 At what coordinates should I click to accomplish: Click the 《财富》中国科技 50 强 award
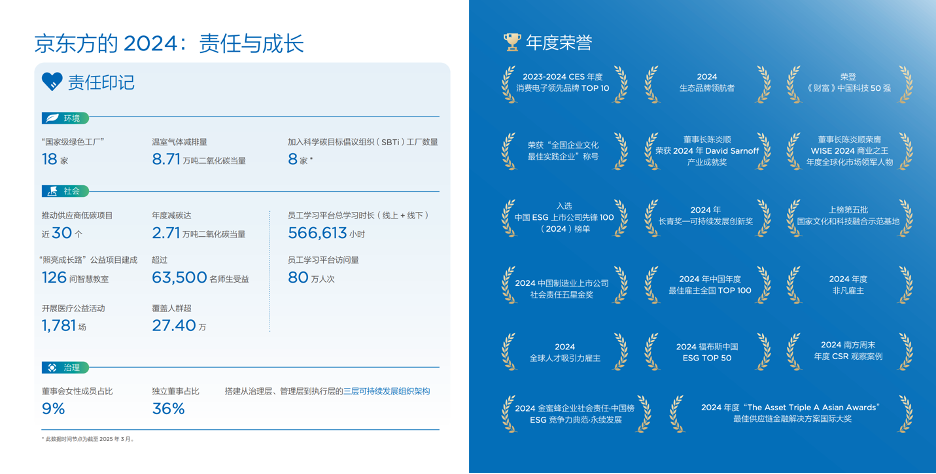click(848, 82)
